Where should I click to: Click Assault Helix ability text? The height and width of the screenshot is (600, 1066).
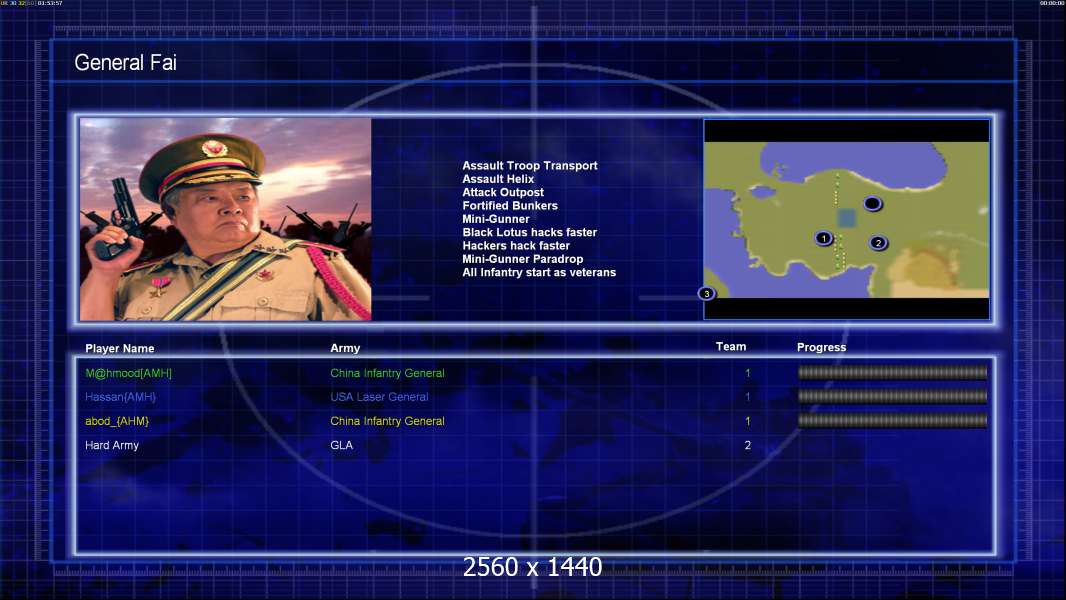(x=498, y=179)
